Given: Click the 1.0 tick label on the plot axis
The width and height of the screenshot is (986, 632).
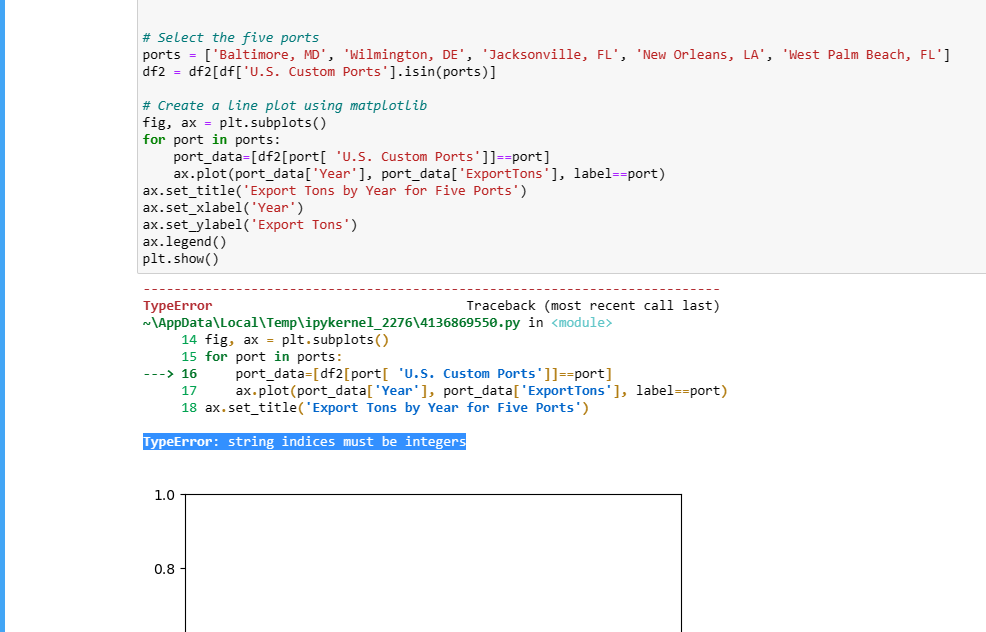Looking at the screenshot, I should click(166, 495).
